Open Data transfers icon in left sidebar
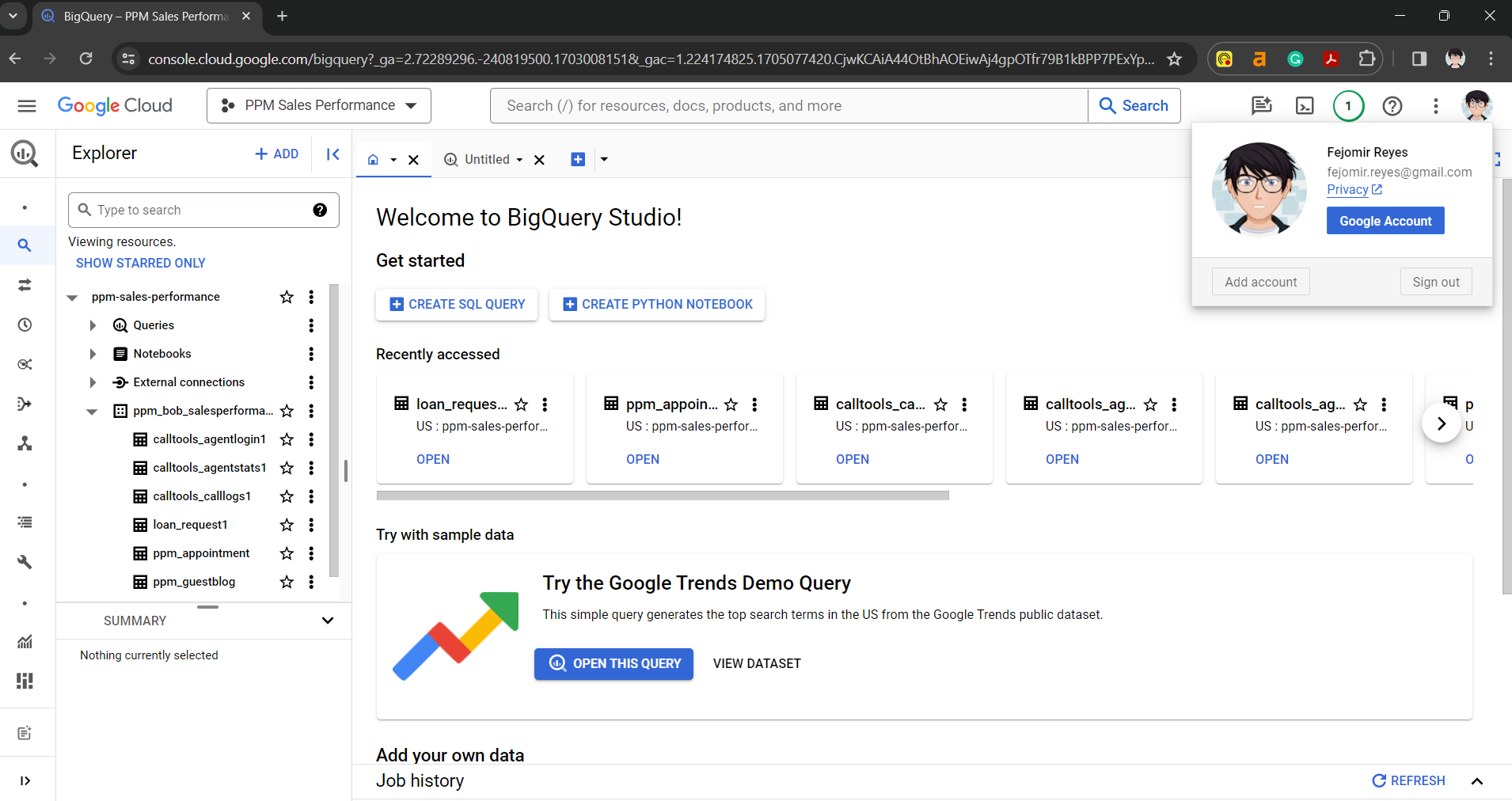 point(25,285)
